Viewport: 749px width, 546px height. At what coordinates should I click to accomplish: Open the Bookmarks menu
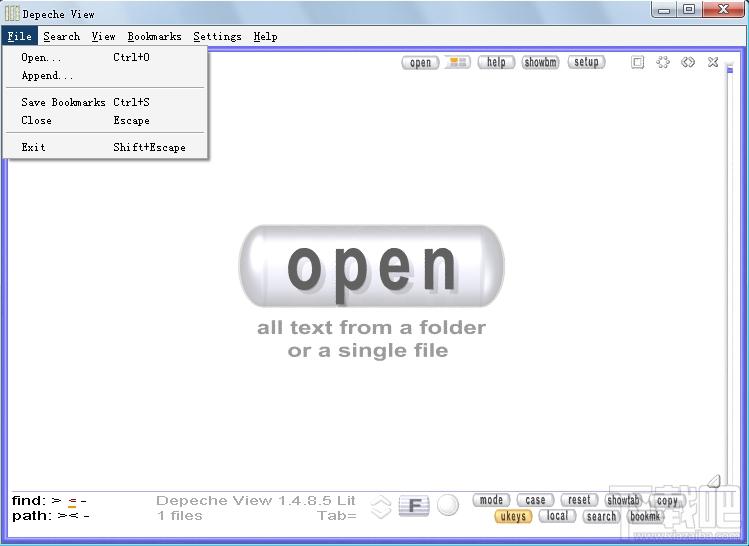[x=154, y=36]
